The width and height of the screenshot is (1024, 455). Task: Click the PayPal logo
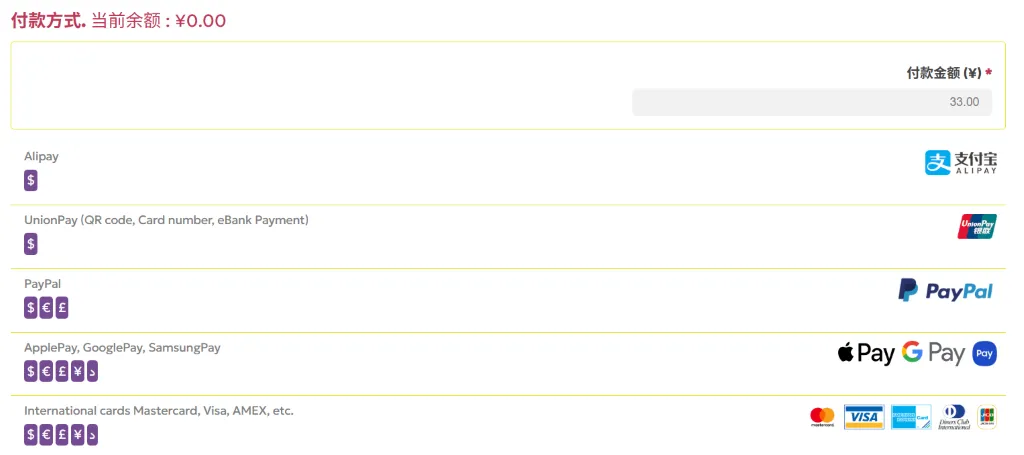pos(945,290)
